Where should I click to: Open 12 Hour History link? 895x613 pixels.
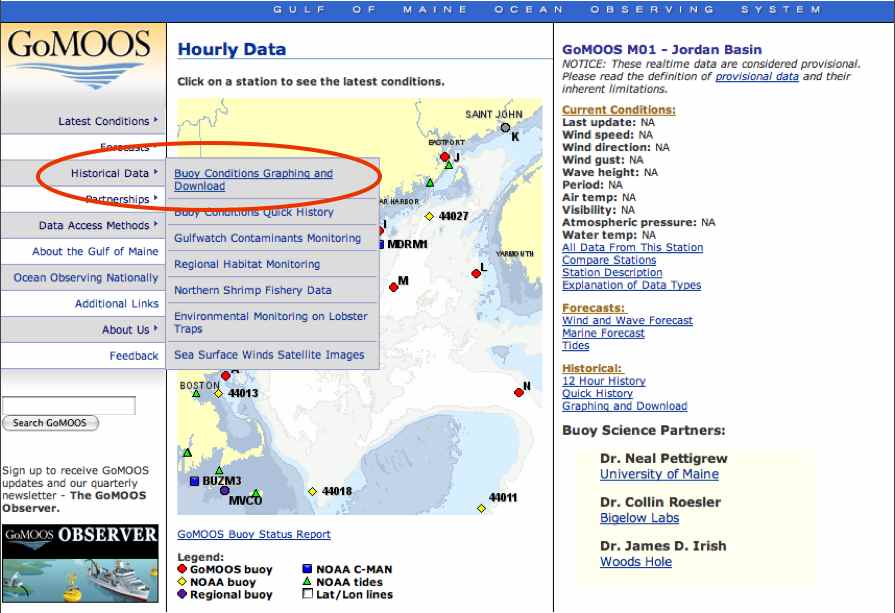(604, 381)
